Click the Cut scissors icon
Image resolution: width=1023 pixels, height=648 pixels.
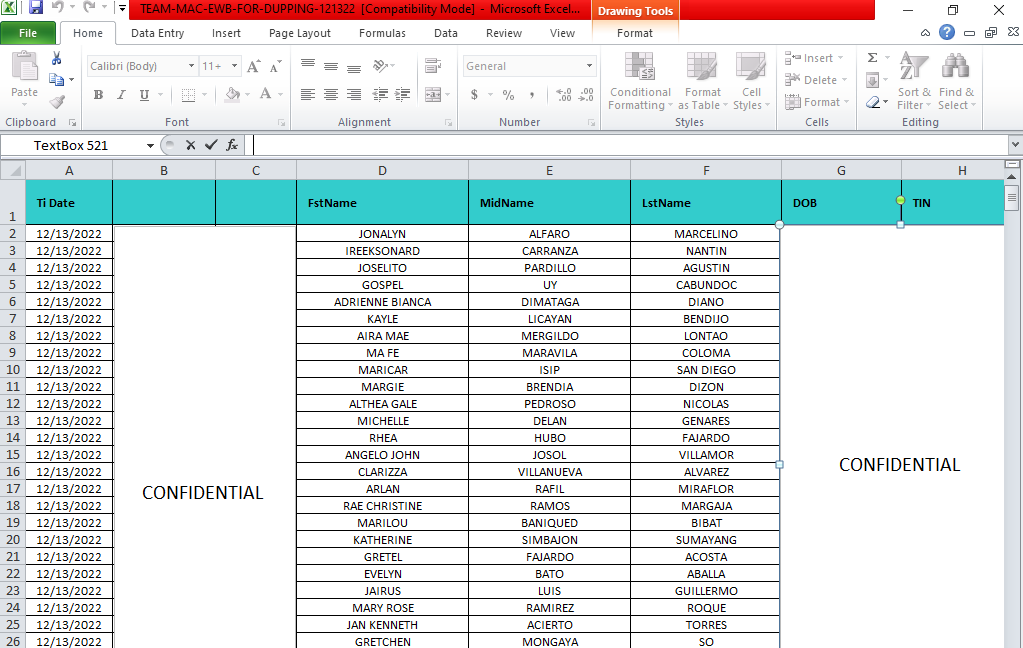pos(57,59)
